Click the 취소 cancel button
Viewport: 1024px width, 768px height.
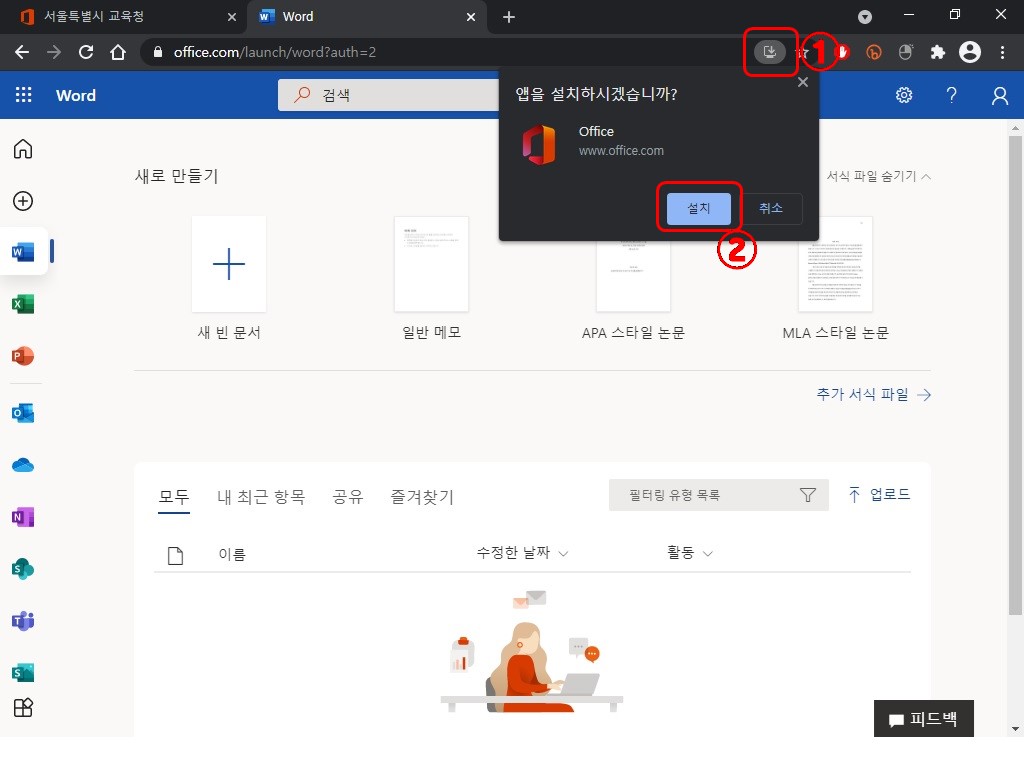pos(771,208)
